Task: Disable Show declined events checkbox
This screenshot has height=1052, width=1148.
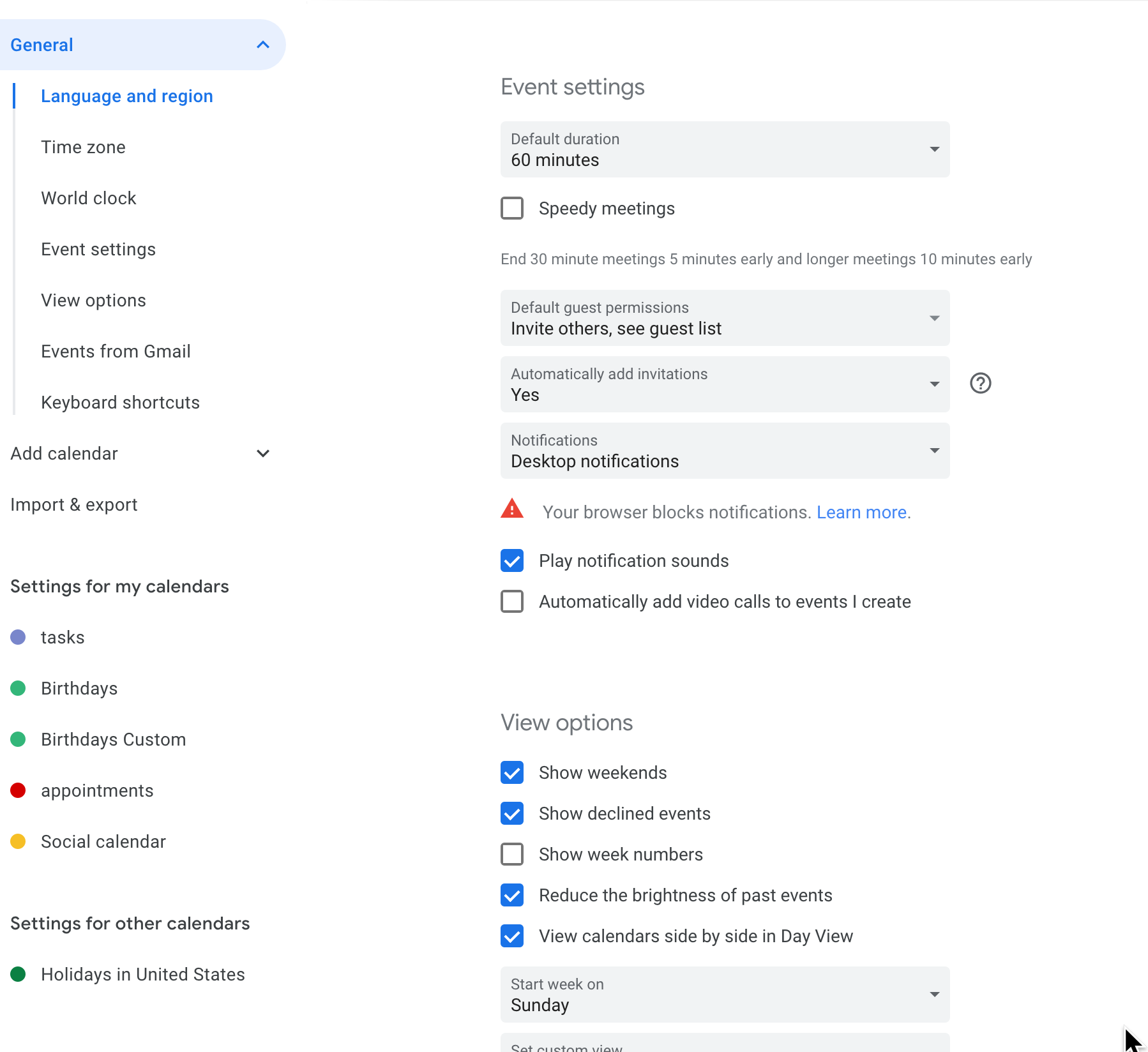Action: 512,813
